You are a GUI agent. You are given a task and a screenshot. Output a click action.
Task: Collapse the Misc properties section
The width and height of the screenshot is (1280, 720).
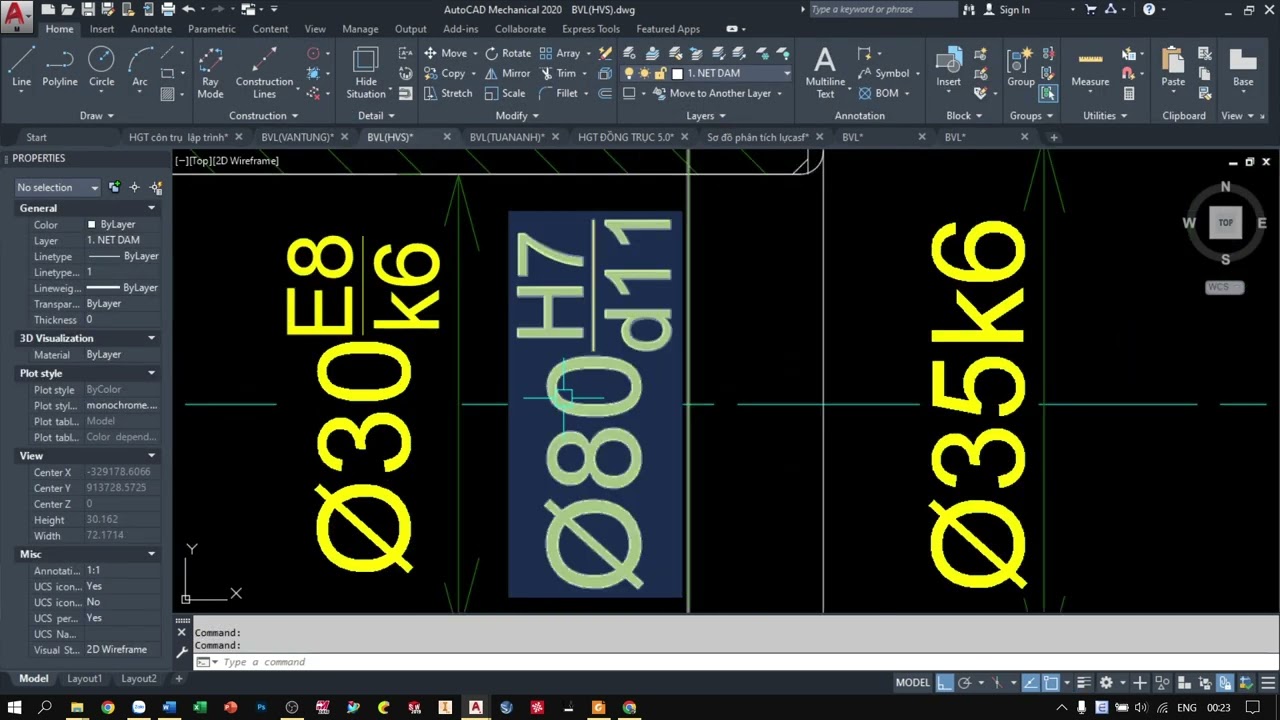[x=152, y=554]
